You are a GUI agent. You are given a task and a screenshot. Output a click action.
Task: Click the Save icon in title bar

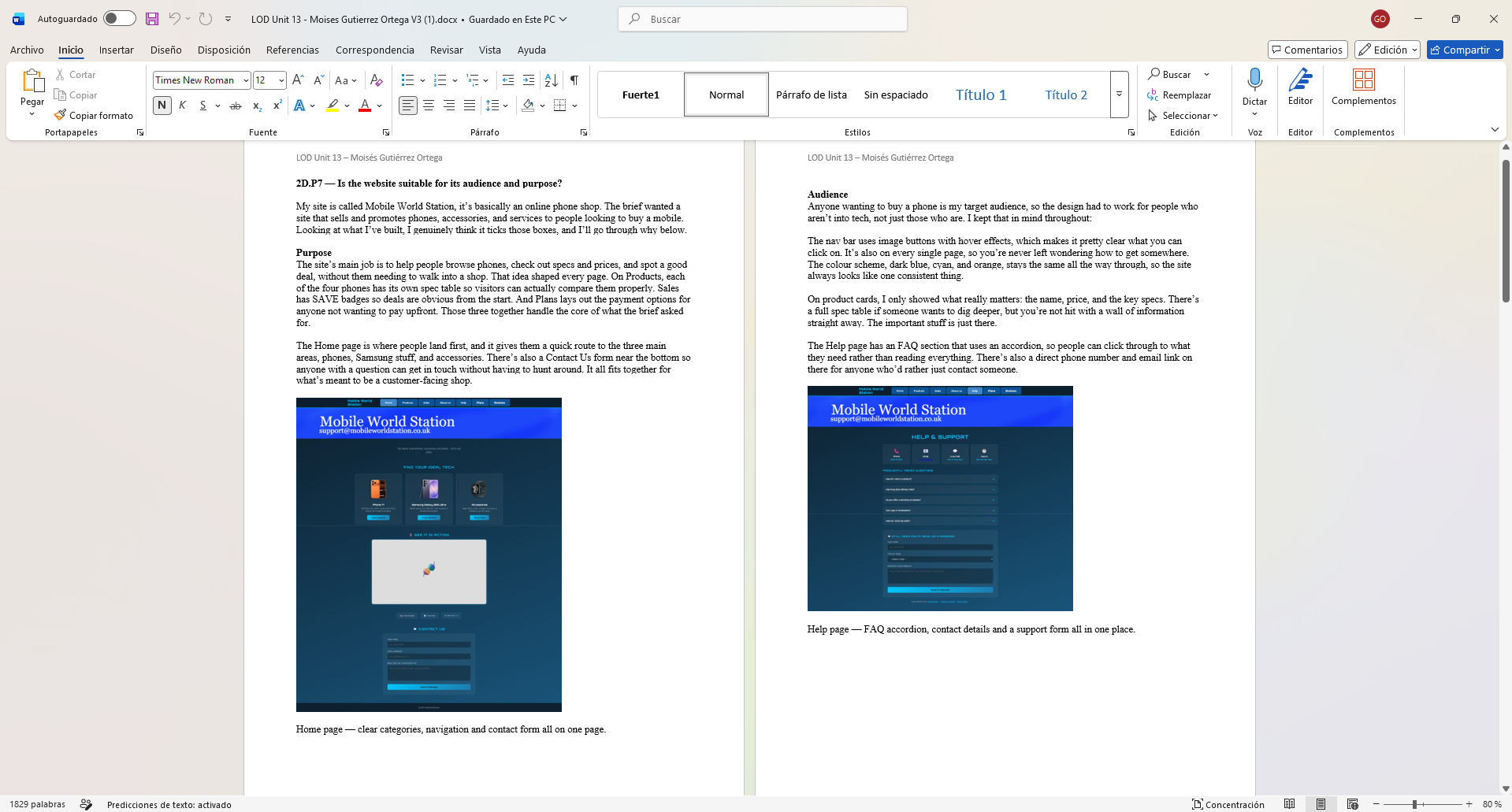[x=152, y=19]
